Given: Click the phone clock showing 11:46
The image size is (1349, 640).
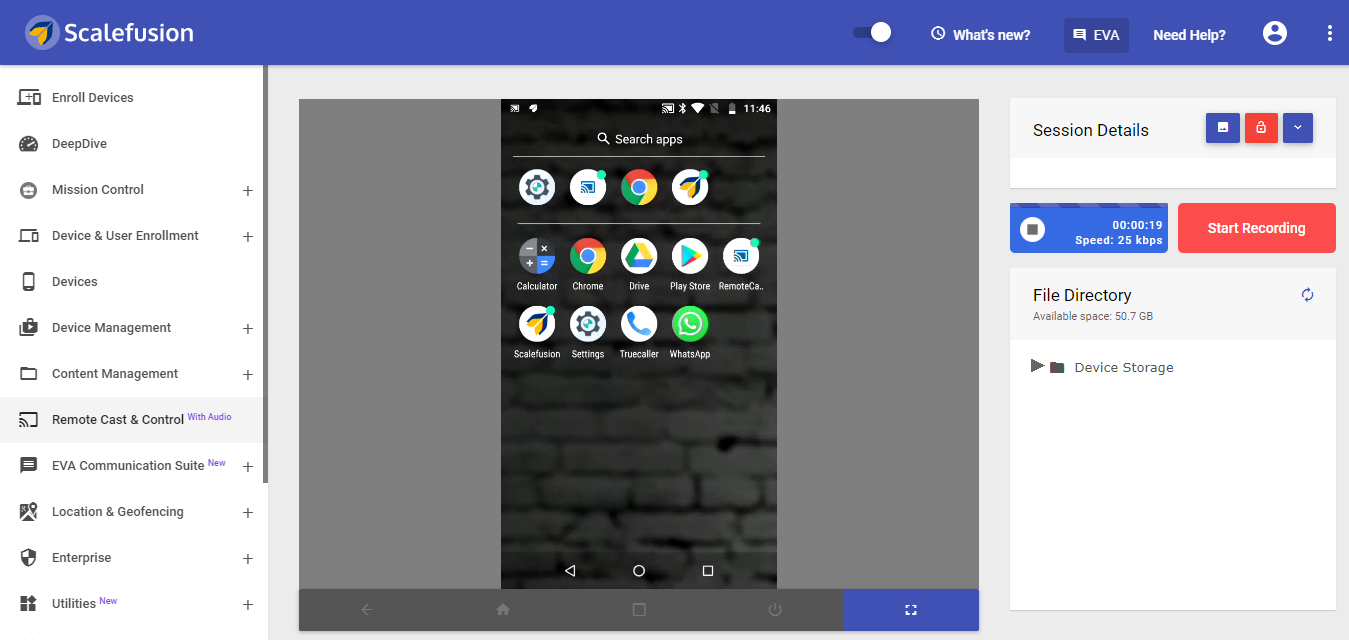Looking at the screenshot, I should point(757,108).
